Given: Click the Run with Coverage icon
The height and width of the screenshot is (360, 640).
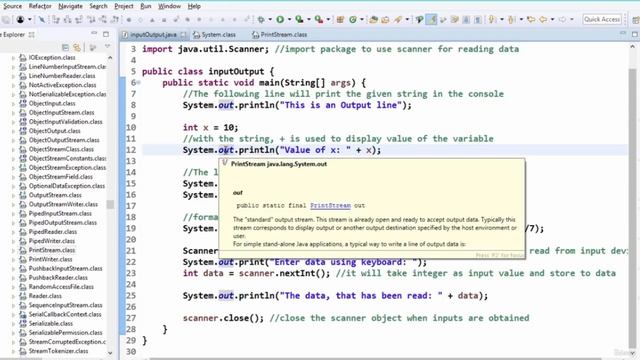Looking at the screenshot, I should coord(299,19).
